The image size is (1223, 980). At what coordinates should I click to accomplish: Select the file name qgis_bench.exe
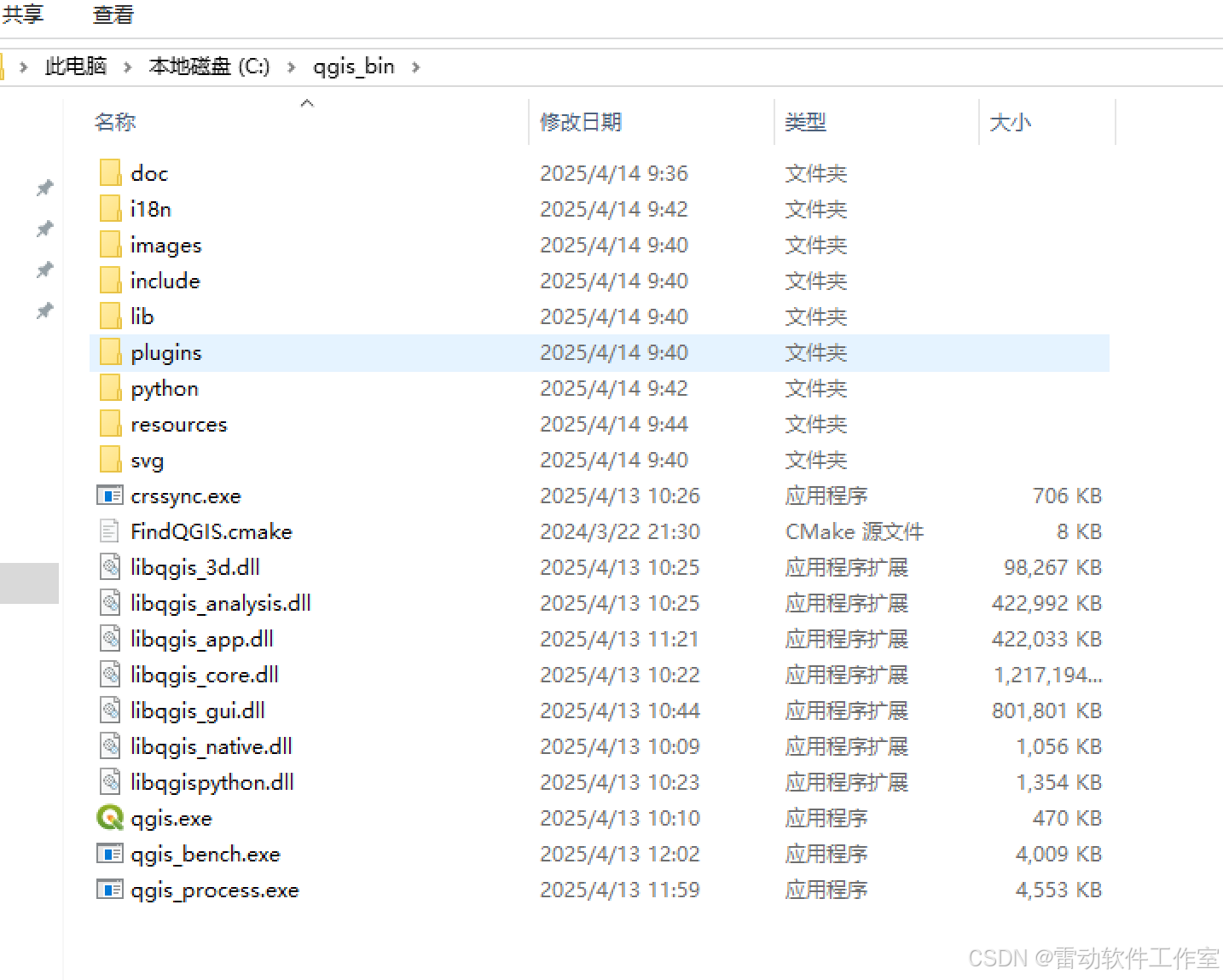click(206, 854)
